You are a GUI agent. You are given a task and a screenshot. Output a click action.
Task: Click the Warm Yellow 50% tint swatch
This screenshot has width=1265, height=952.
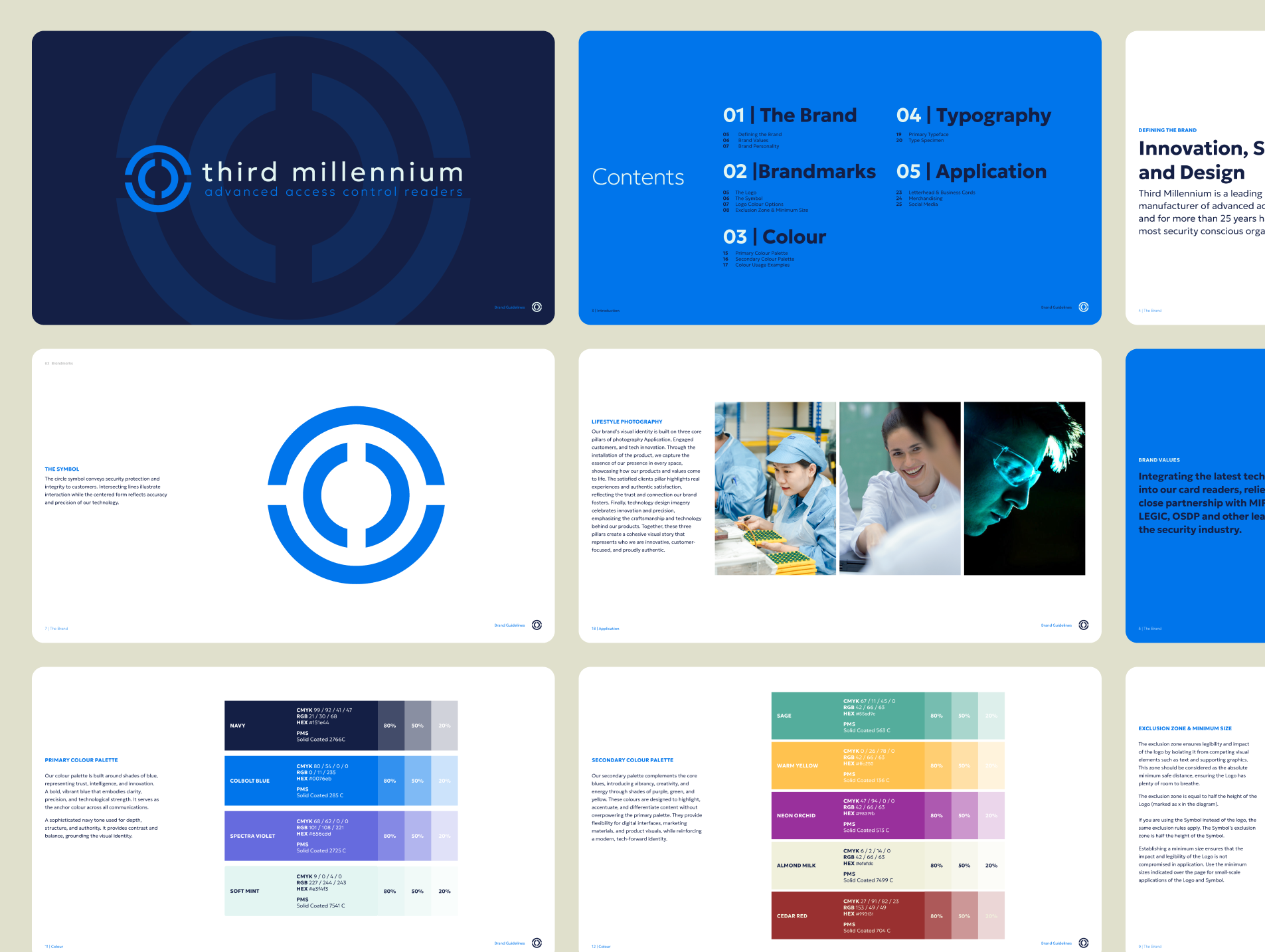tap(965, 765)
